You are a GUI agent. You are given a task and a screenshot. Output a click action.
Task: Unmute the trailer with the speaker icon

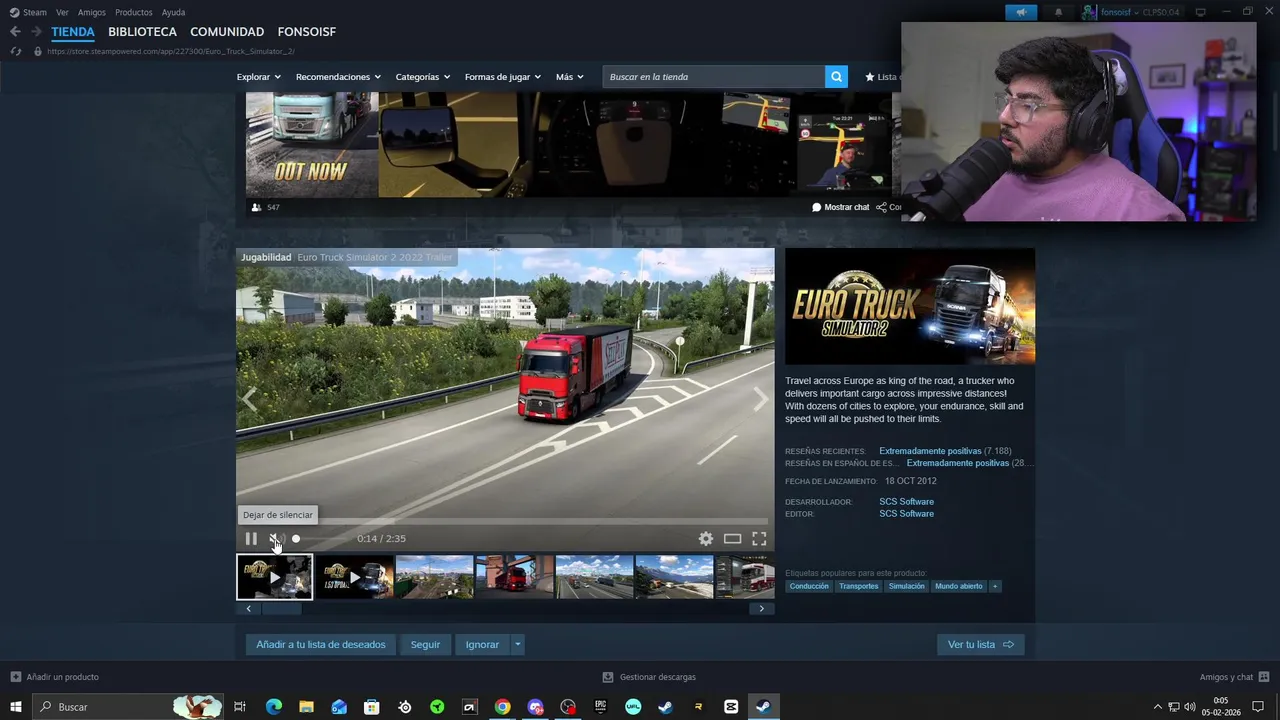pos(277,538)
